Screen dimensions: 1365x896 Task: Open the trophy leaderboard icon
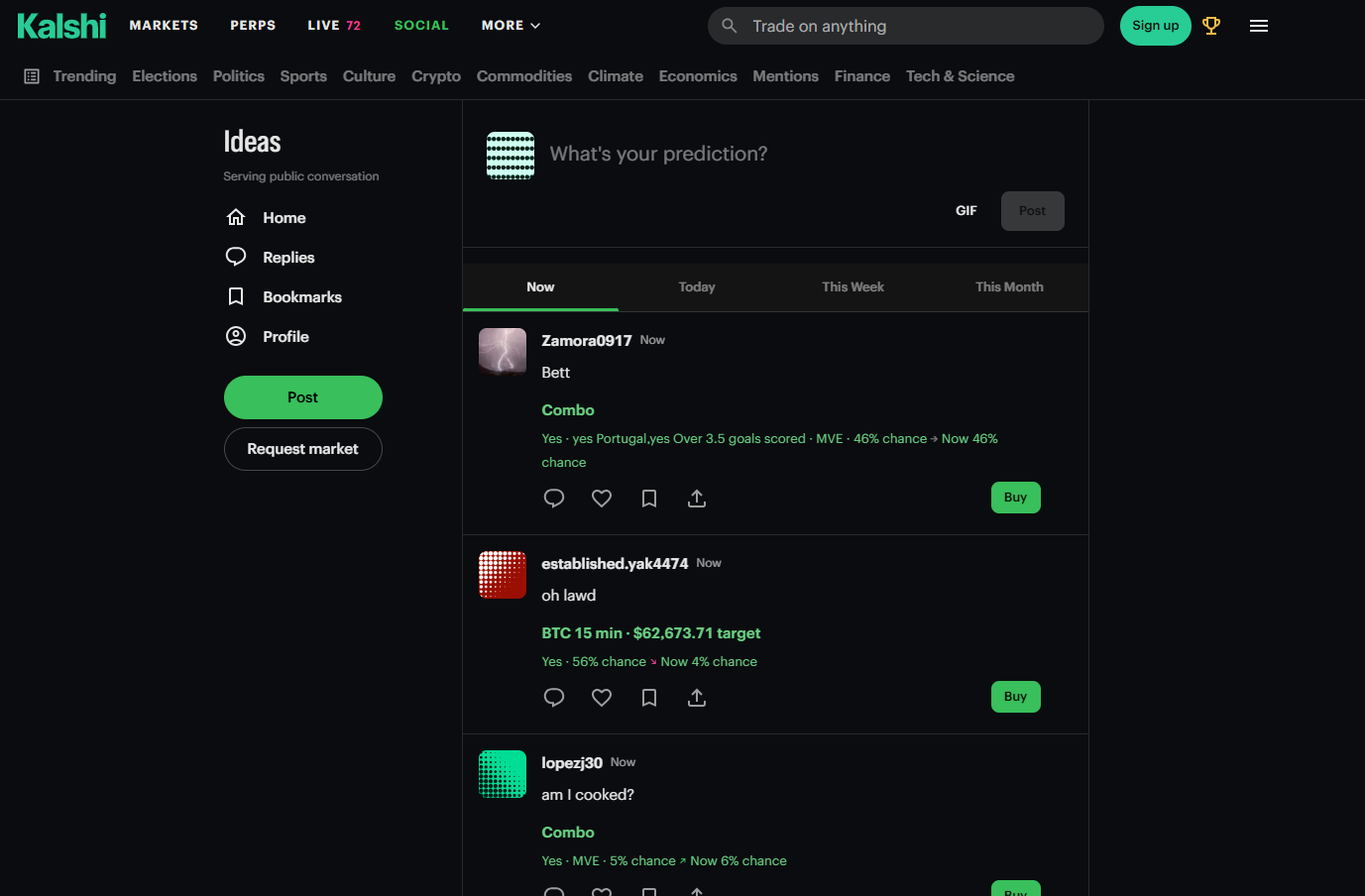(x=1211, y=26)
